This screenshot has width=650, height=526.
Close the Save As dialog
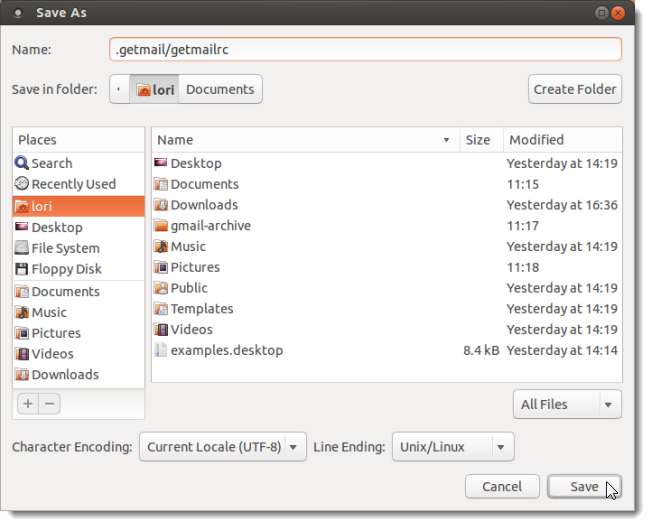618,13
